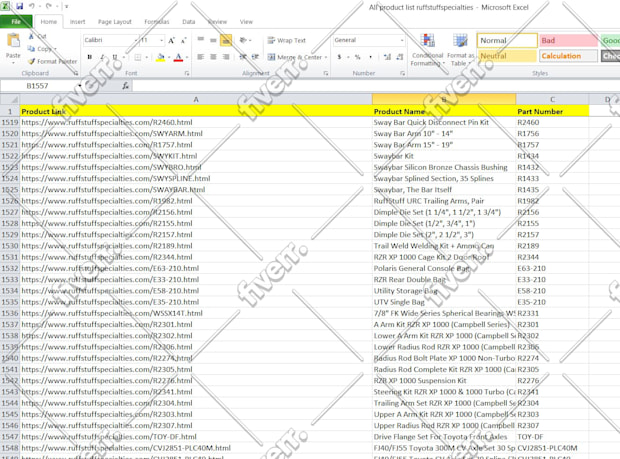
Task: Open the Name Box dropdown arrow
Action: [x=79, y=86]
